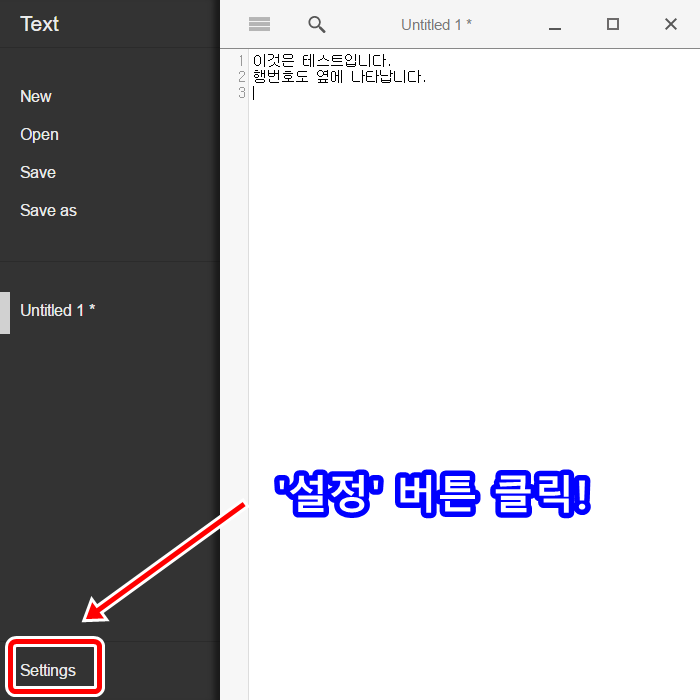Click line number 2 in gutter

[x=242, y=76]
